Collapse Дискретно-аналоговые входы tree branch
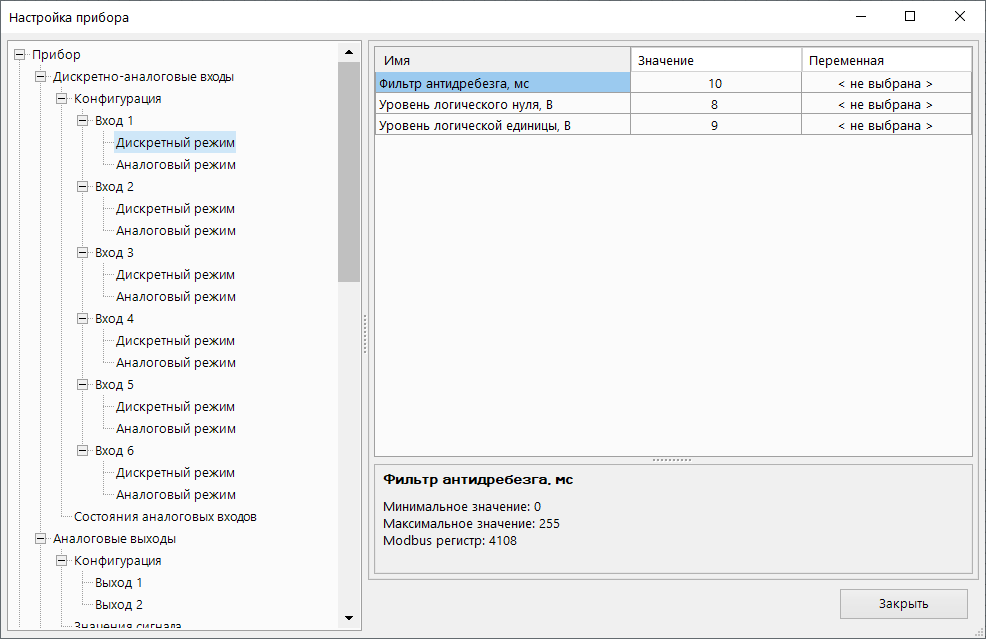This screenshot has height=639, width=986. pyautogui.click(x=41, y=77)
